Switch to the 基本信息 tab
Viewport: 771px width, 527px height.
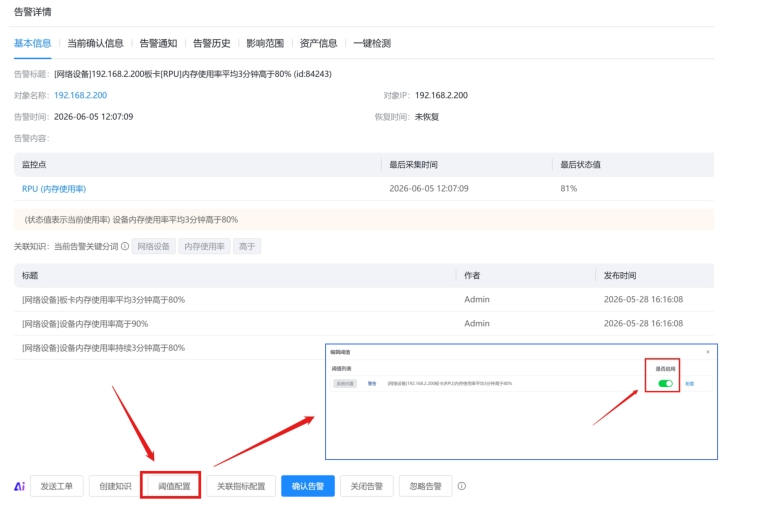32,43
